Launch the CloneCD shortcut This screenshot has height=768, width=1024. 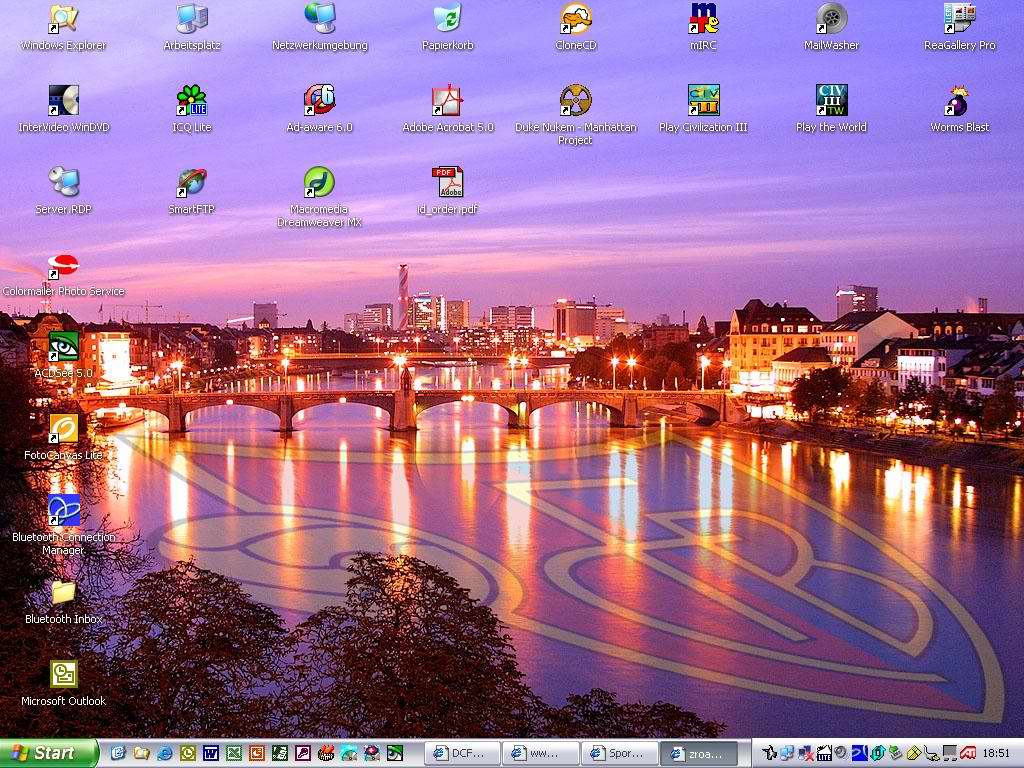[575, 28]
